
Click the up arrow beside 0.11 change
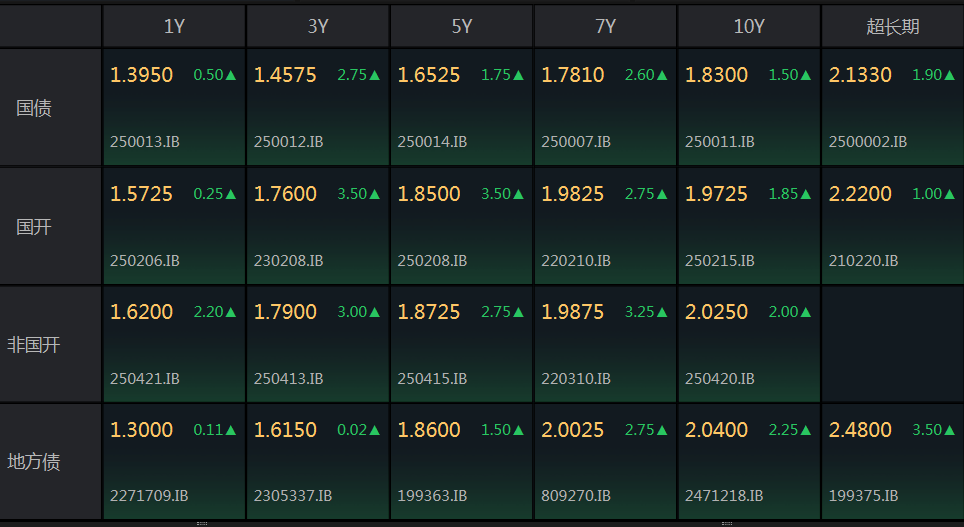(231, 430)
